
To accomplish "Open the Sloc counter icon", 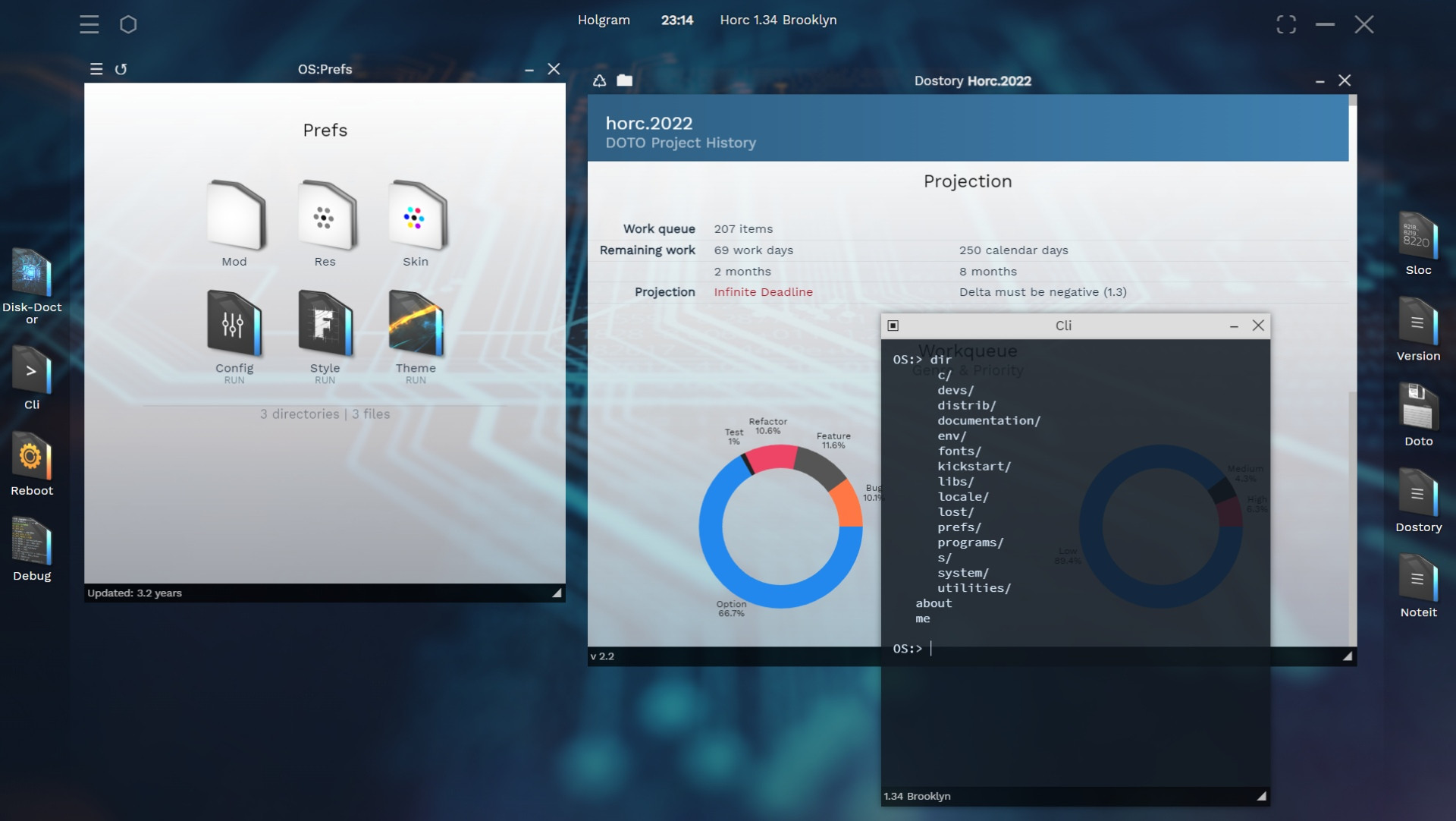I will point(1417,235).
